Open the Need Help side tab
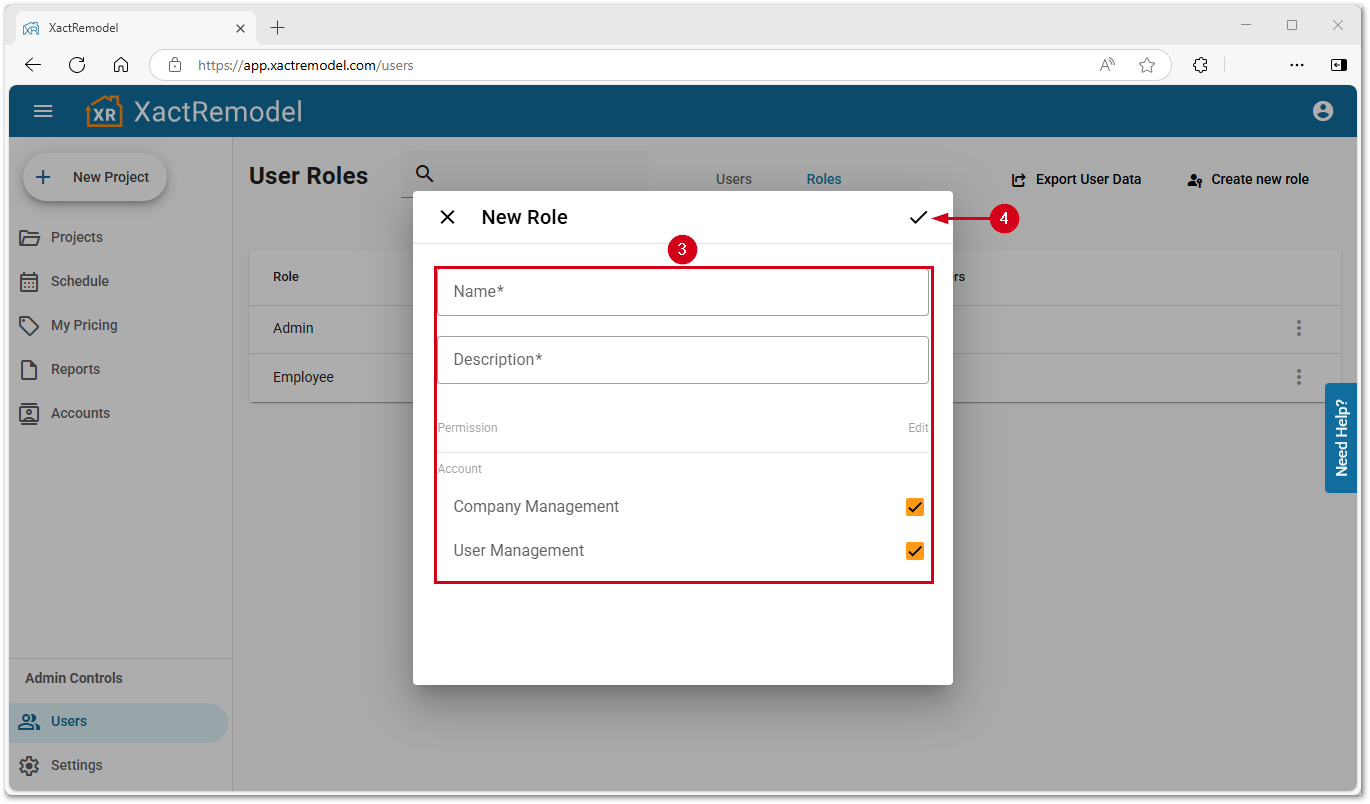Viewport: 1370px width, 804px height. [x=1340, y=438]
